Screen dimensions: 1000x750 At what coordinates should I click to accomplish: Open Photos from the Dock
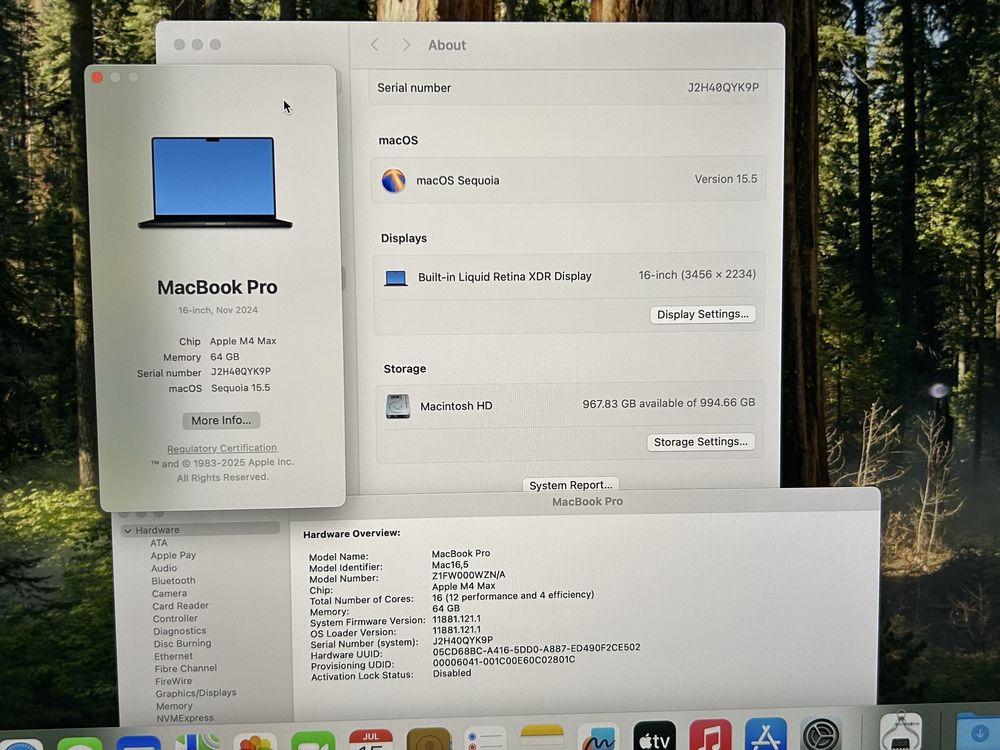point(255,741)
